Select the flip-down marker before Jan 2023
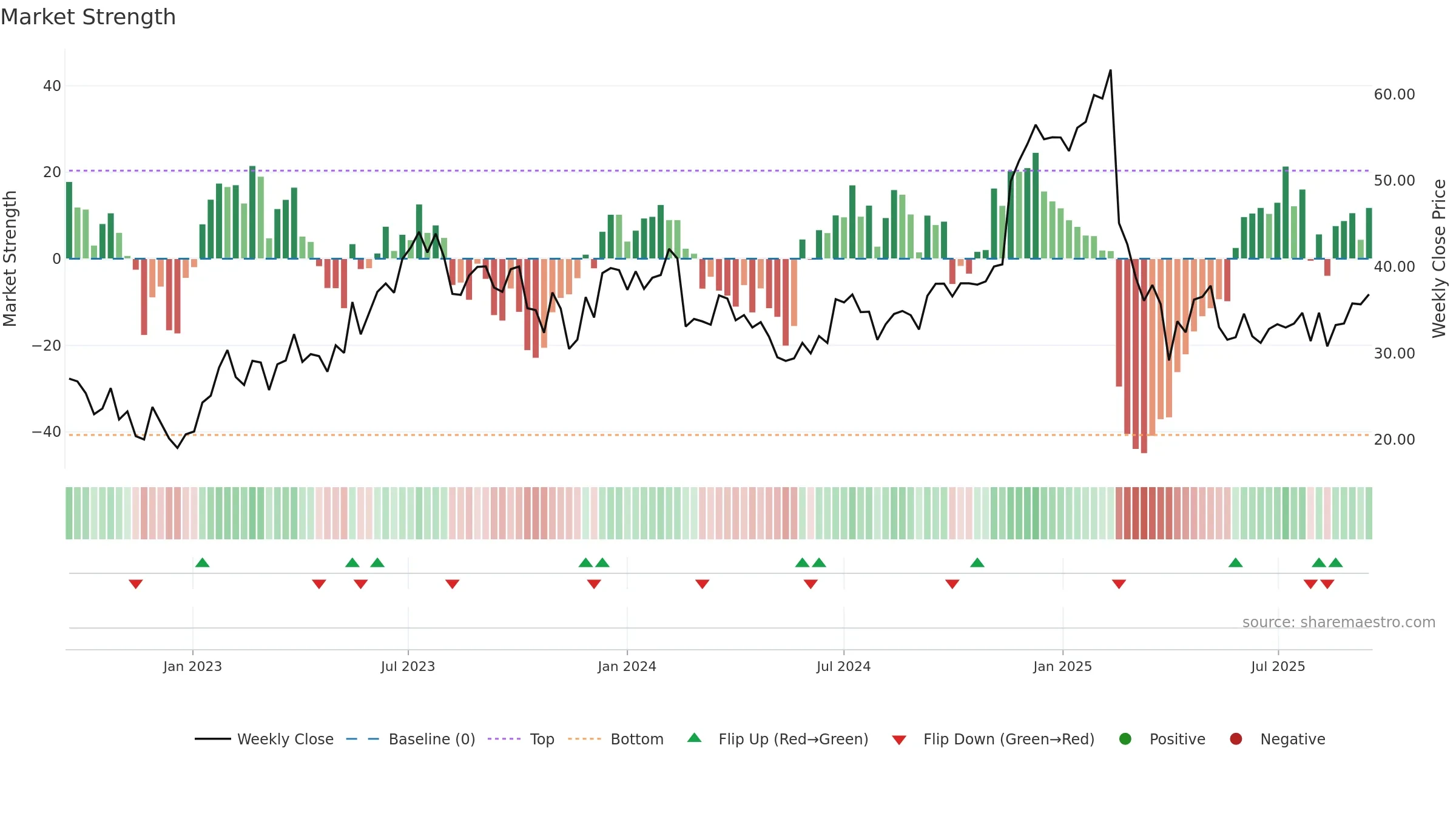The width and height of the screenshot is (1456, 819). point(136,584)
